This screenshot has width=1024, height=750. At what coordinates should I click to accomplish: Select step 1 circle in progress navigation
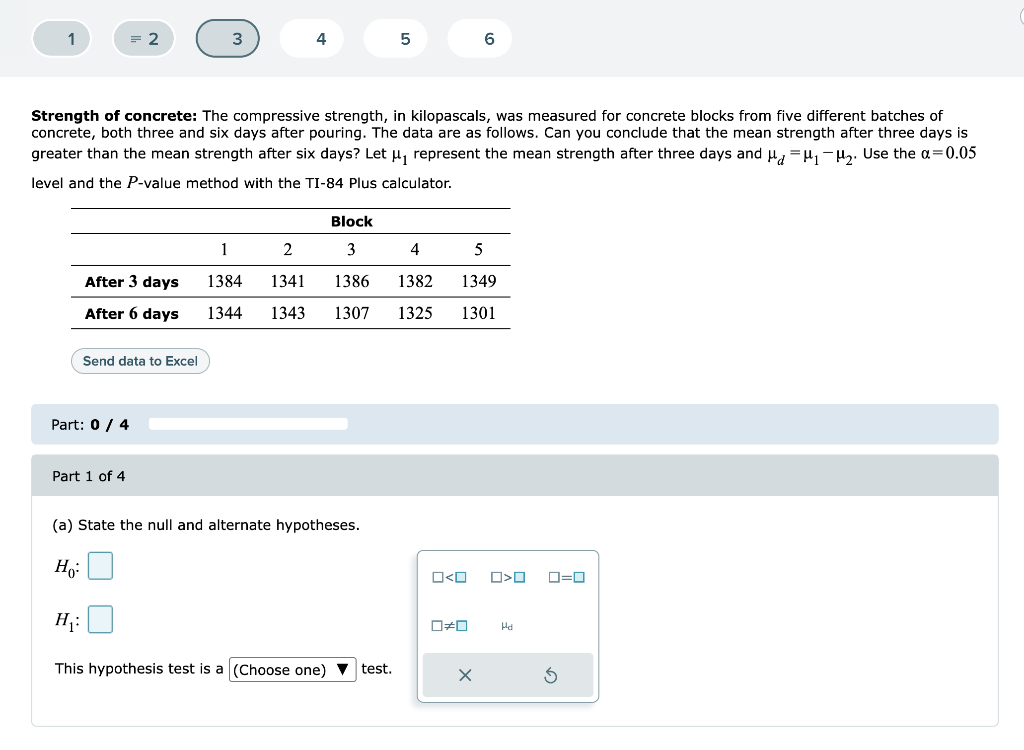(x=61, y=38)
